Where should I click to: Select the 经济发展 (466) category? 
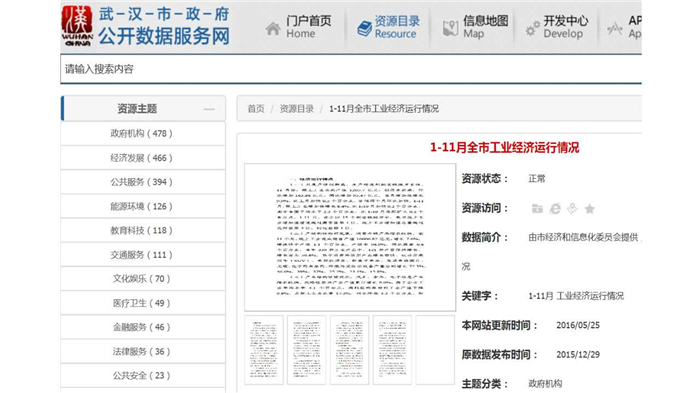143,158
